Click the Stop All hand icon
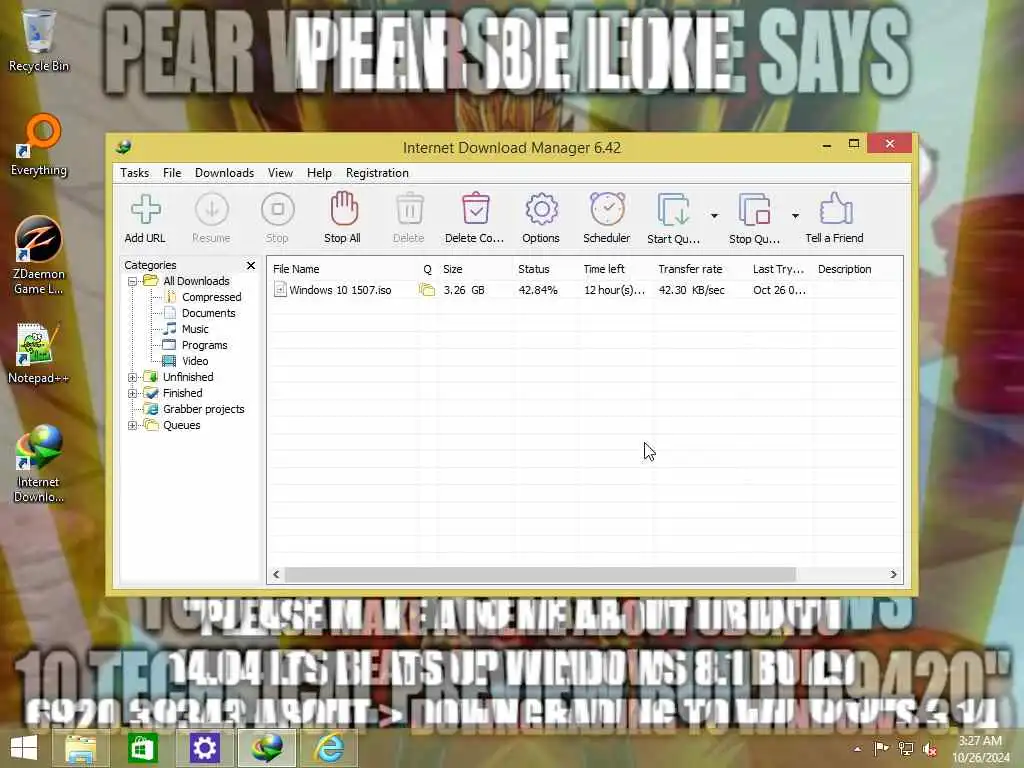The image size is (1024, 768). coord(344,209)
